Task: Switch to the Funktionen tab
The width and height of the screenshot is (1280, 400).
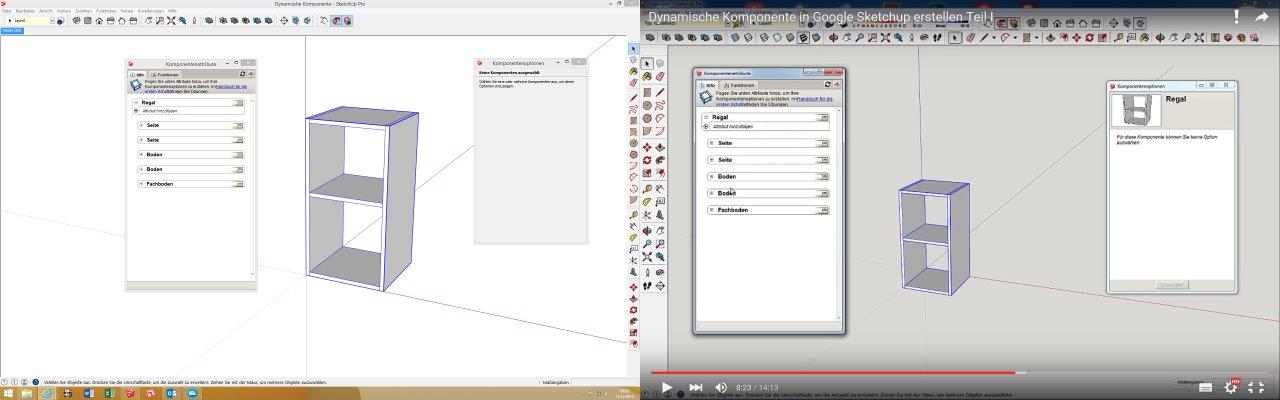Action: pos(166,75)
